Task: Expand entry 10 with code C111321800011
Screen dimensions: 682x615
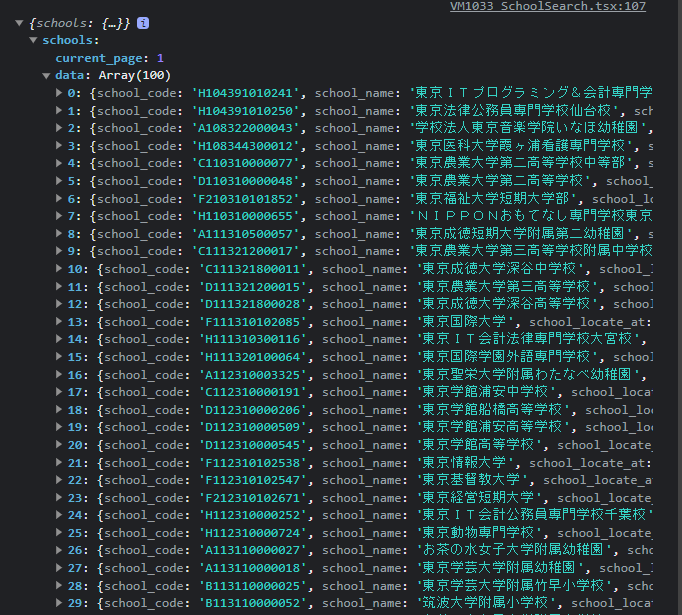Action: pos(59,269)
